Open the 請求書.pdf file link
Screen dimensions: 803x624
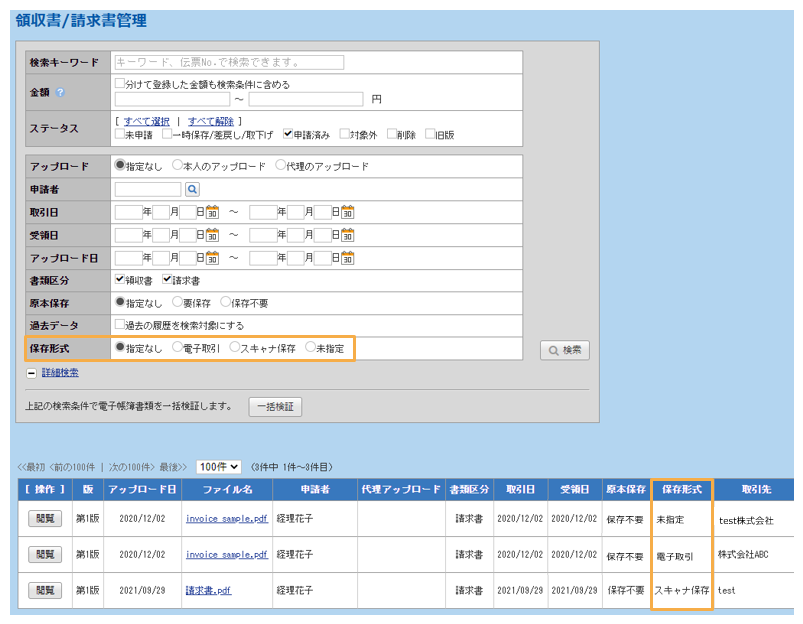pos(208,590)
